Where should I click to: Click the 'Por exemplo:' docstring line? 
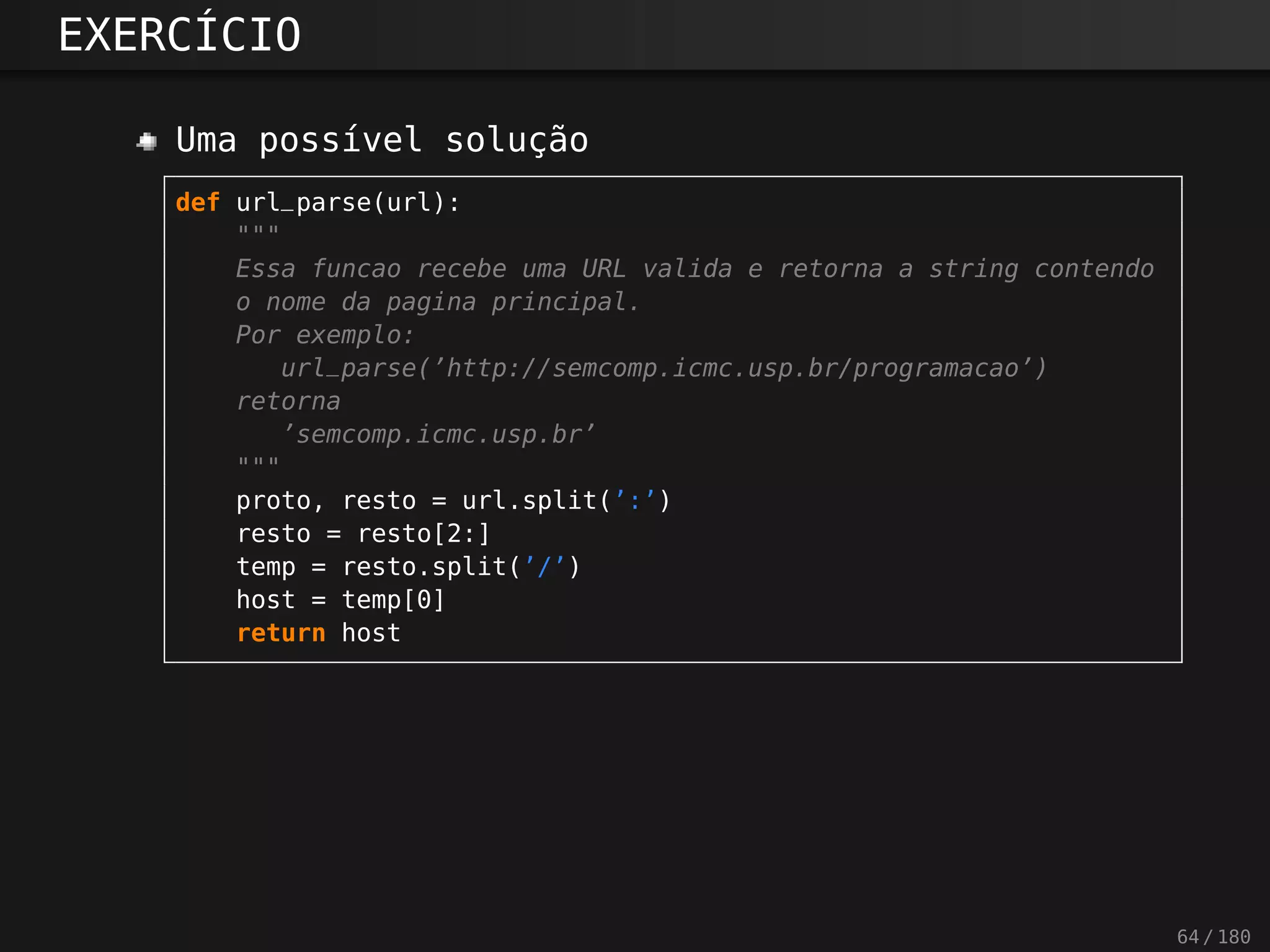[x=325, y=335]
